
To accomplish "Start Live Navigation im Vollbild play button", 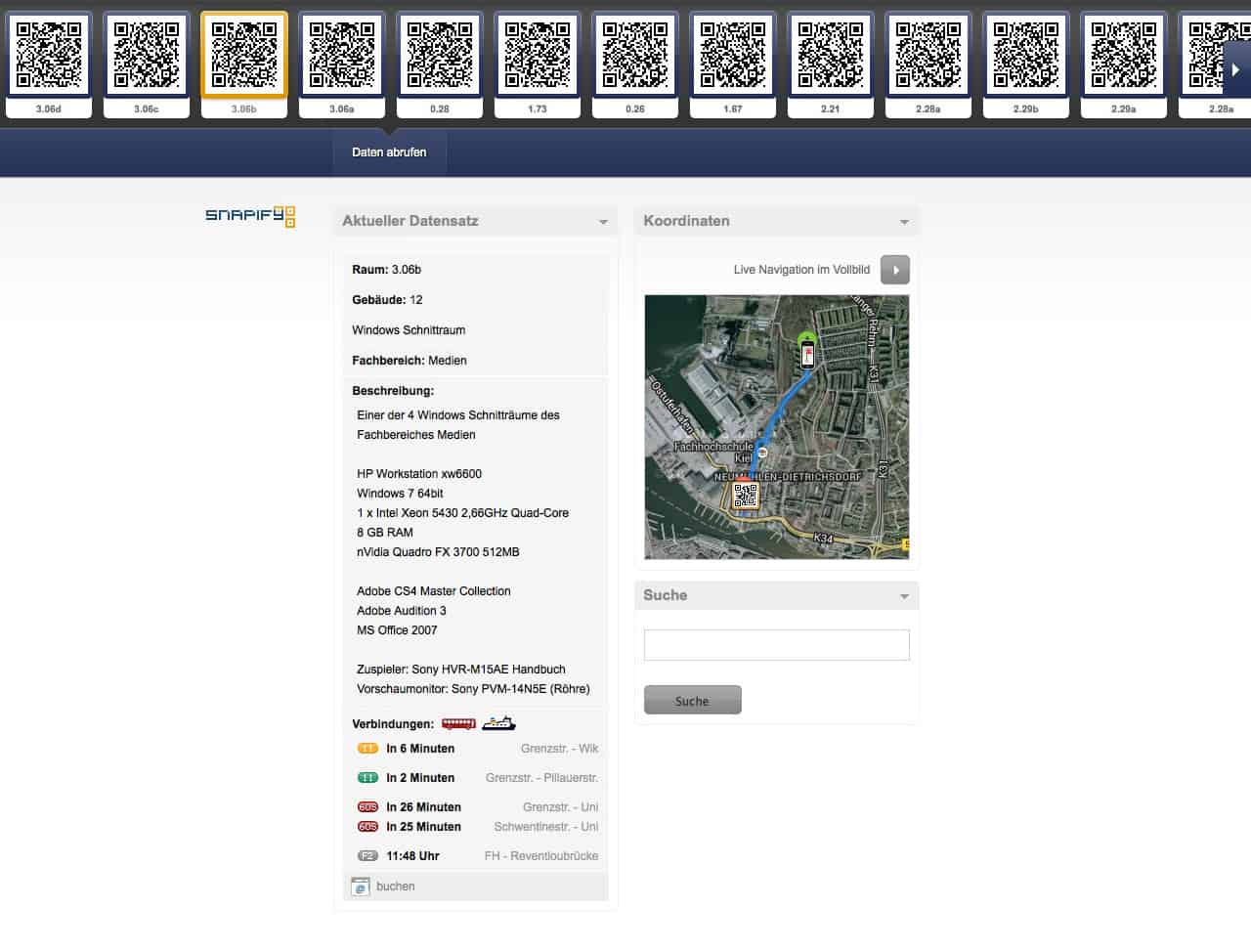I will [894, 270].
